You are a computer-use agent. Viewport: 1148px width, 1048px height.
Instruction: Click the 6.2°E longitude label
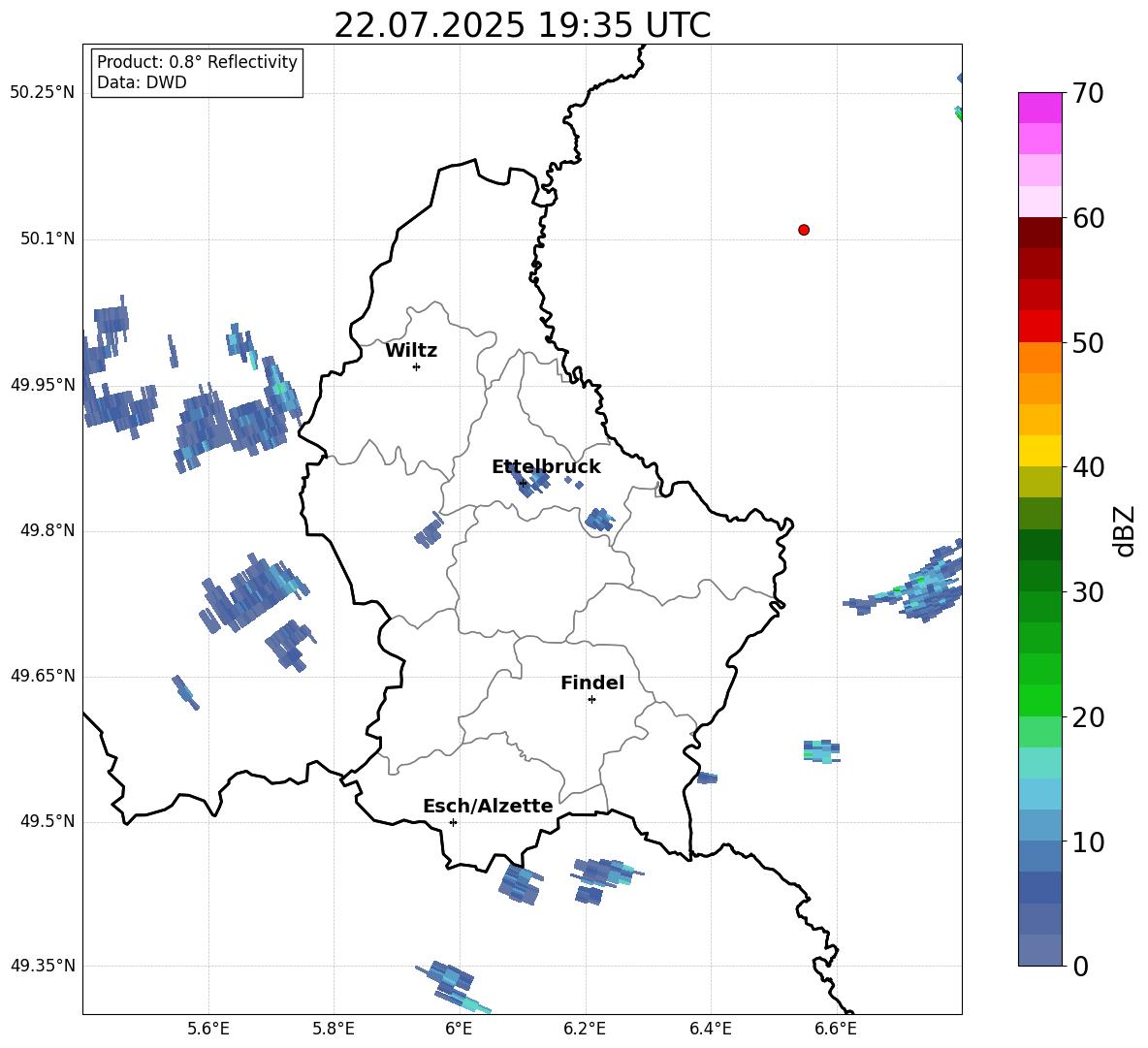pos(585,1029)
